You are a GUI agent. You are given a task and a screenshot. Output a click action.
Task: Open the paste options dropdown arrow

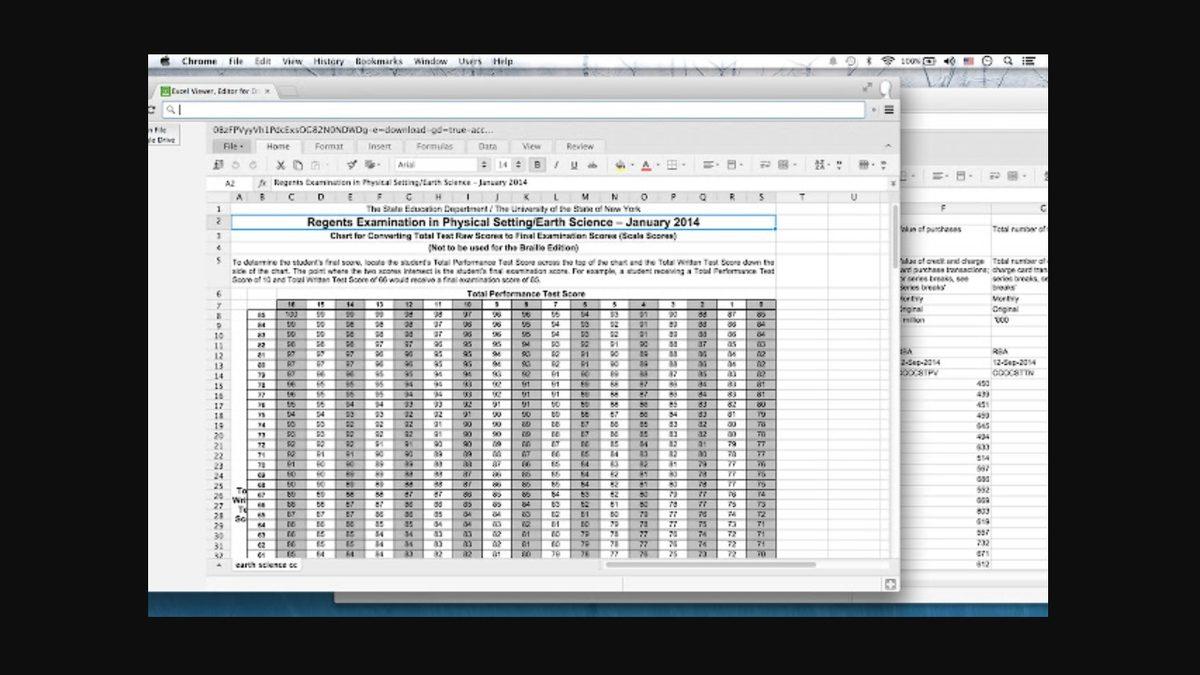[325, 163]
